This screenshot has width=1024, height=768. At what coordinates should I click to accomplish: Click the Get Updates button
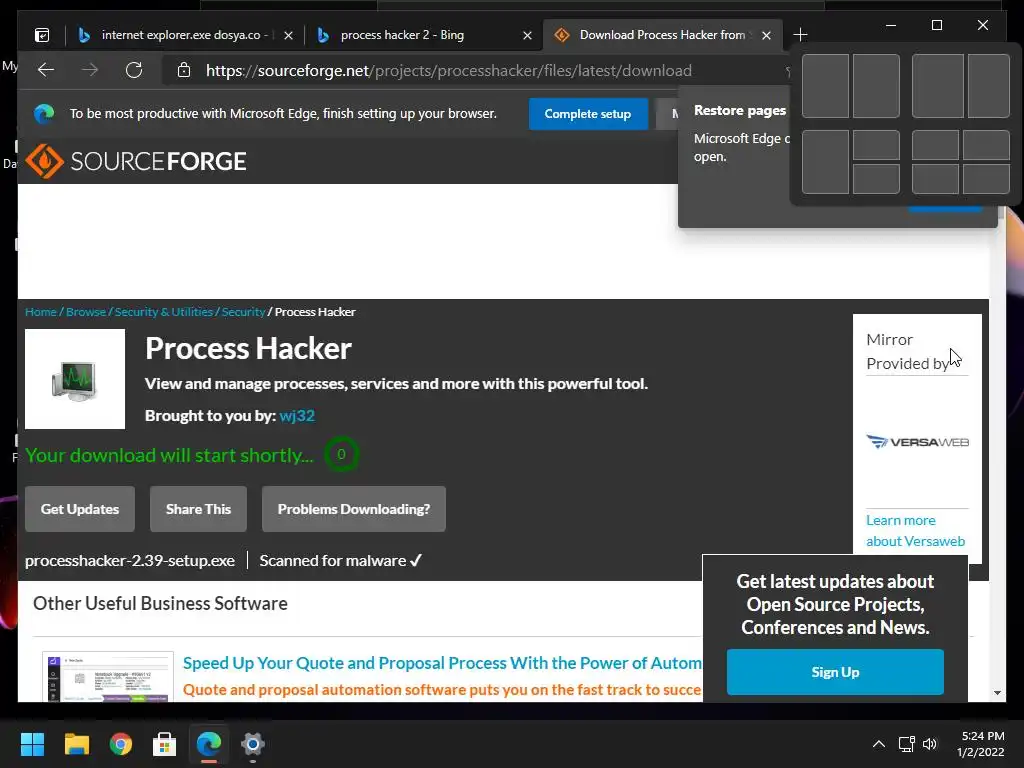pyautogui.click(x=80, y=509)
